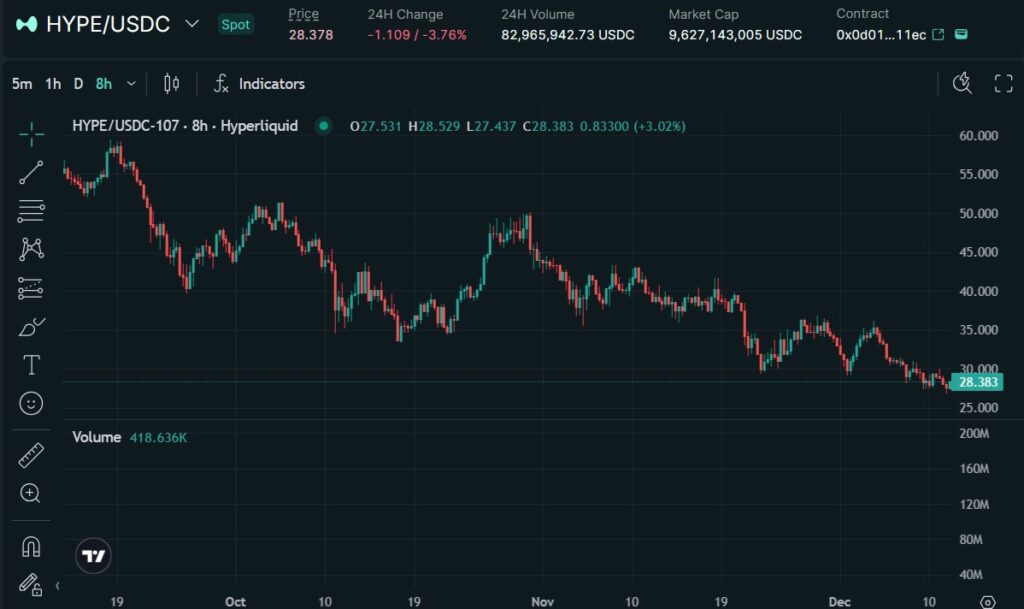Toggle lock all drawing tools
Image resolution: width=1024 pixels, height=609 pixels.
coord(31,584)
